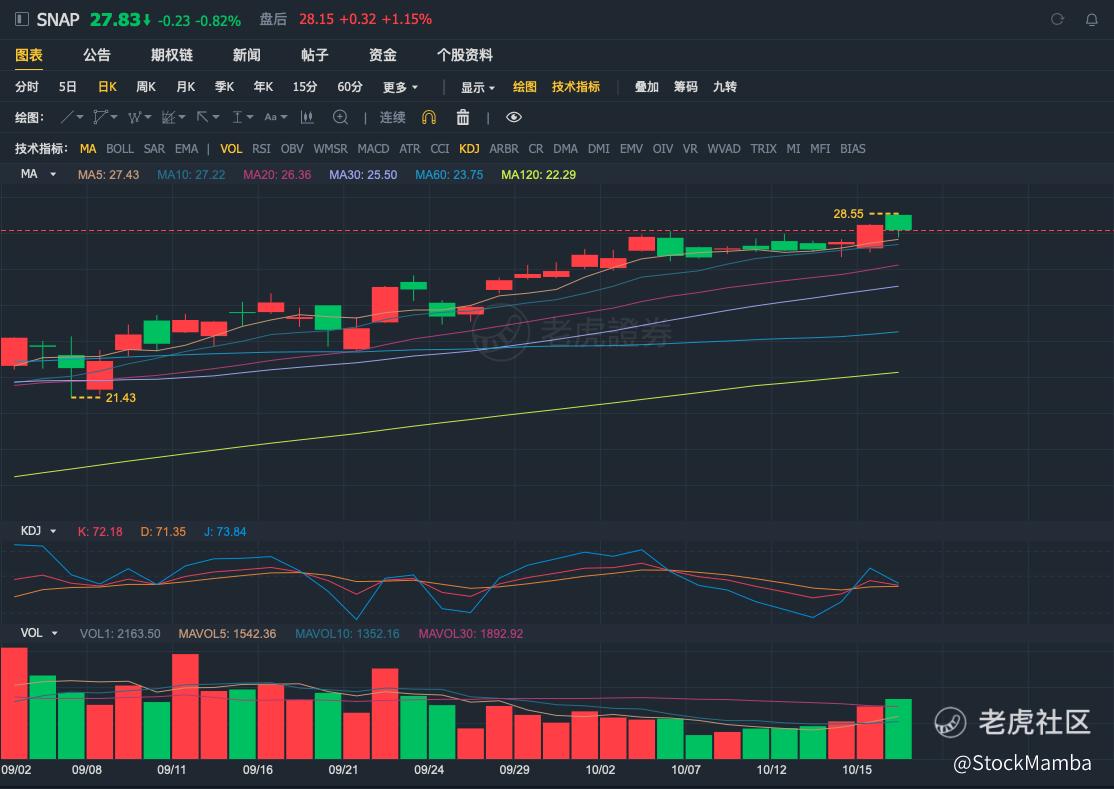Click the 叠加 overlay button

[x=647, y=87]
